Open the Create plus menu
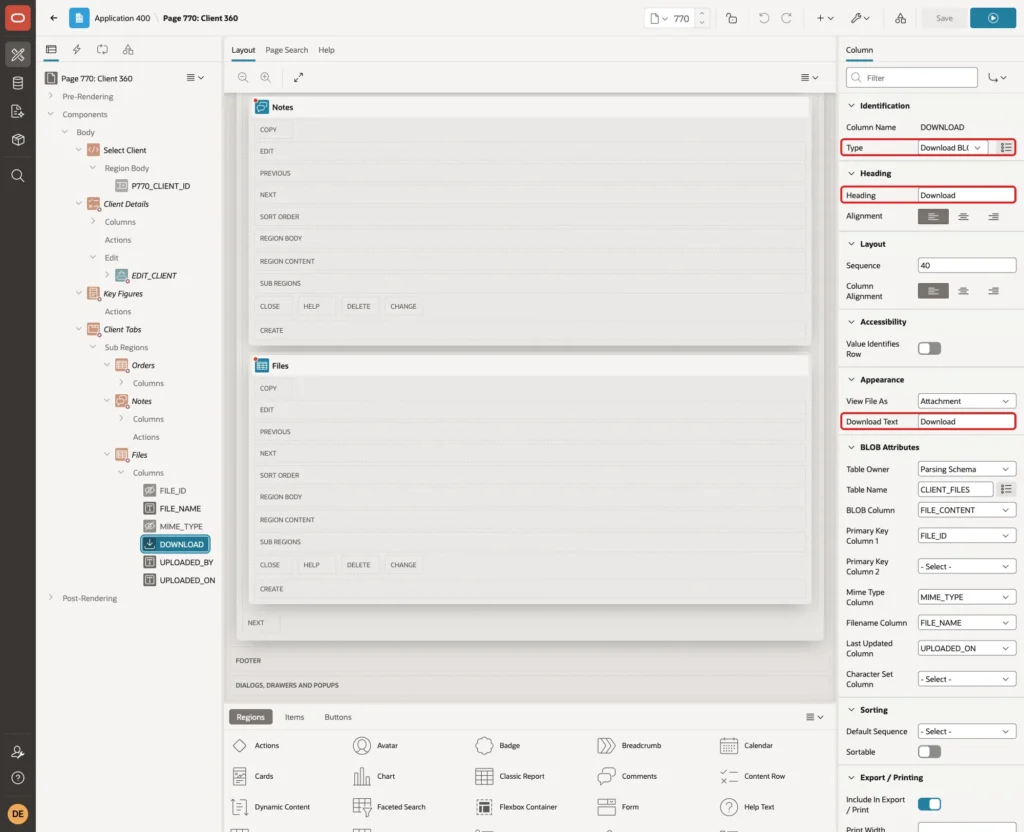 (825, 18)
